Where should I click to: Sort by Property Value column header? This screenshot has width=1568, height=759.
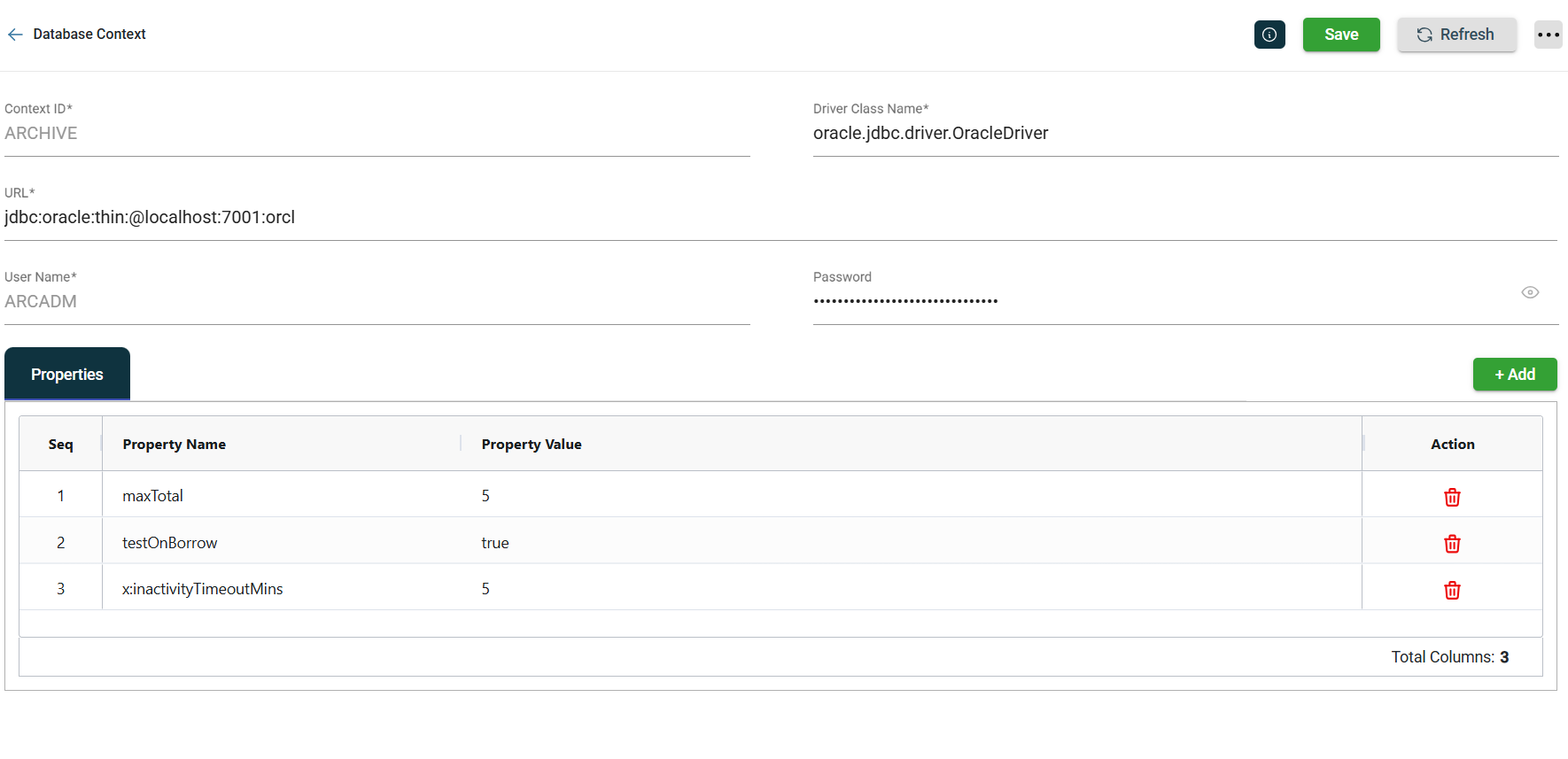coord(532,445)
